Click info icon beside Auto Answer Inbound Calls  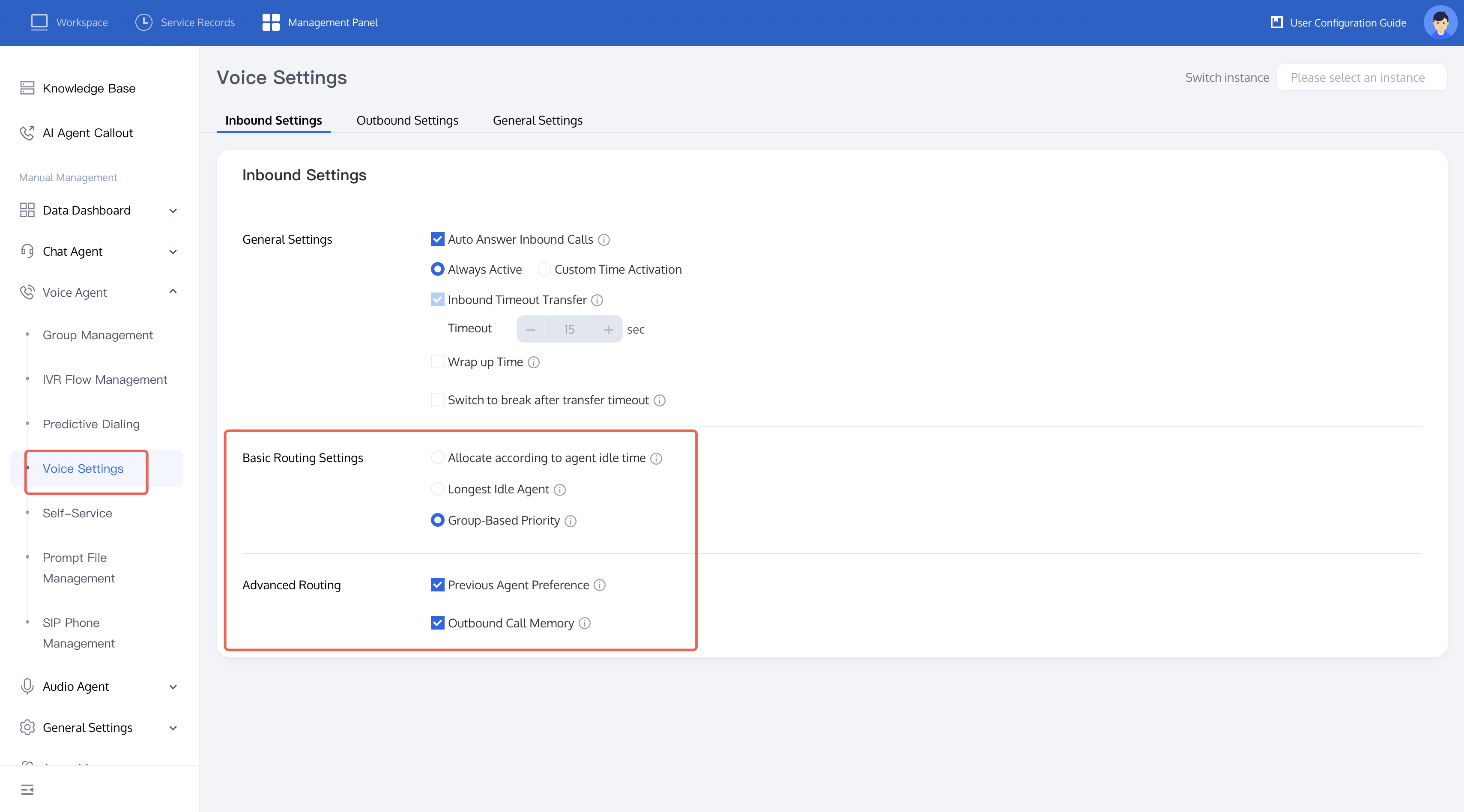604,240
